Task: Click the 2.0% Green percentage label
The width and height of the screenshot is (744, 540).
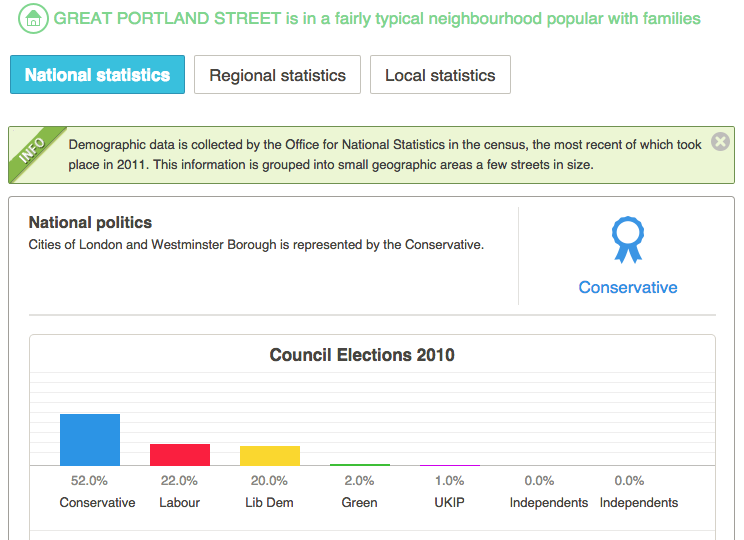Action: coord(360,481)
